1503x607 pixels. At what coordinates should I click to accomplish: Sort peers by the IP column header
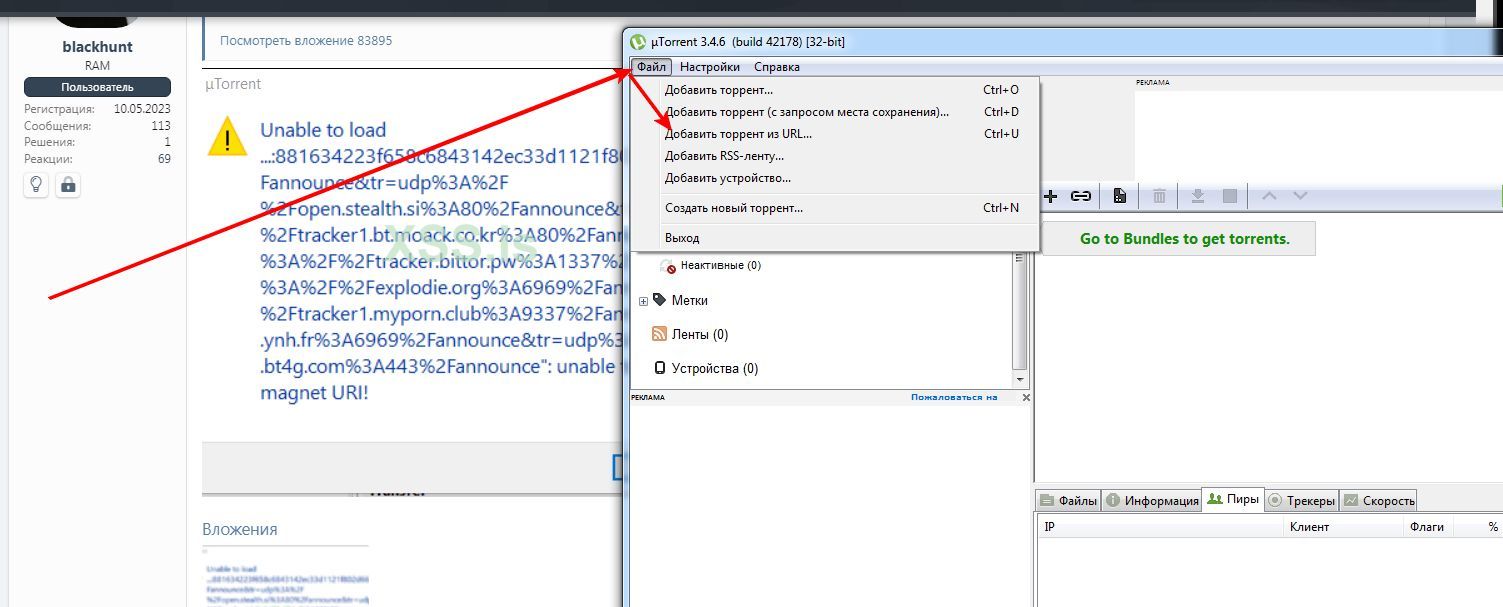[x=1160, y=526]
